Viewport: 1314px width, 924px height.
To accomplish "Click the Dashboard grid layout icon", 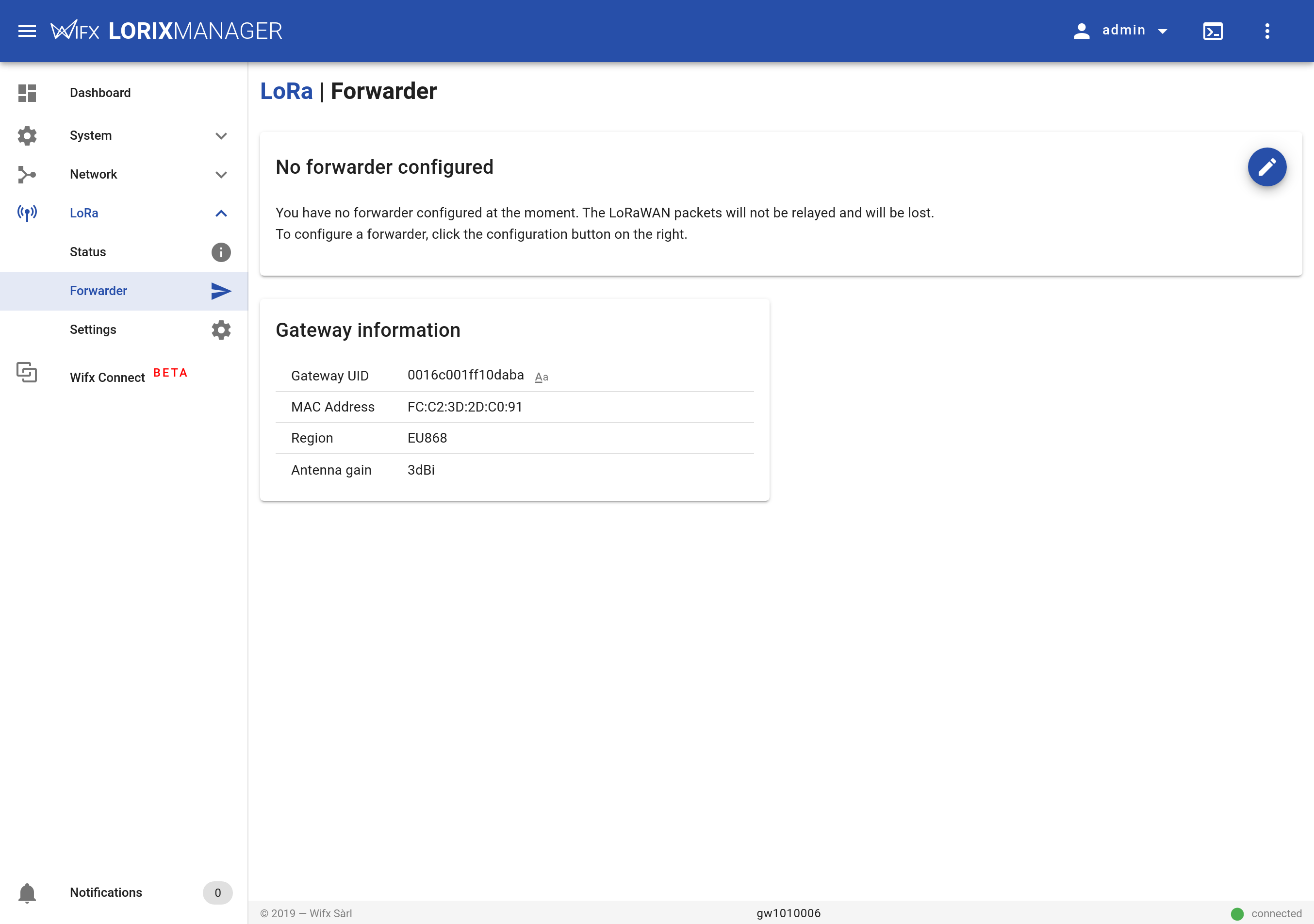I will [27, 92].
